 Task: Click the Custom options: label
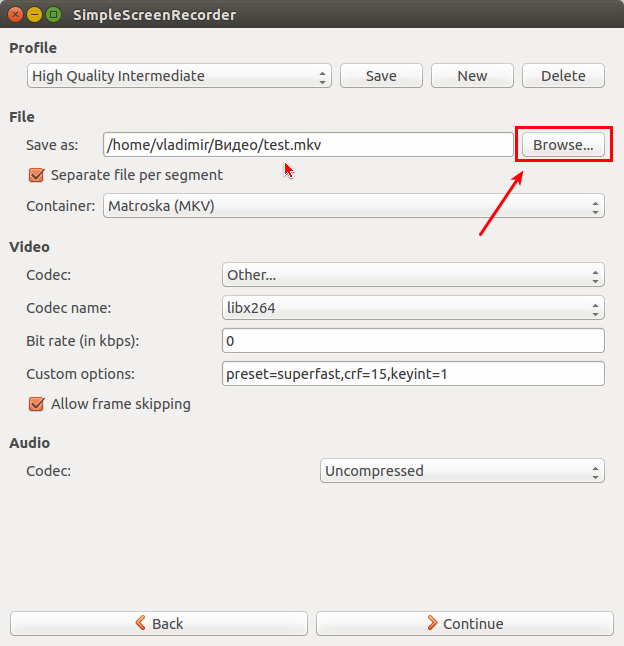(80, 374)
